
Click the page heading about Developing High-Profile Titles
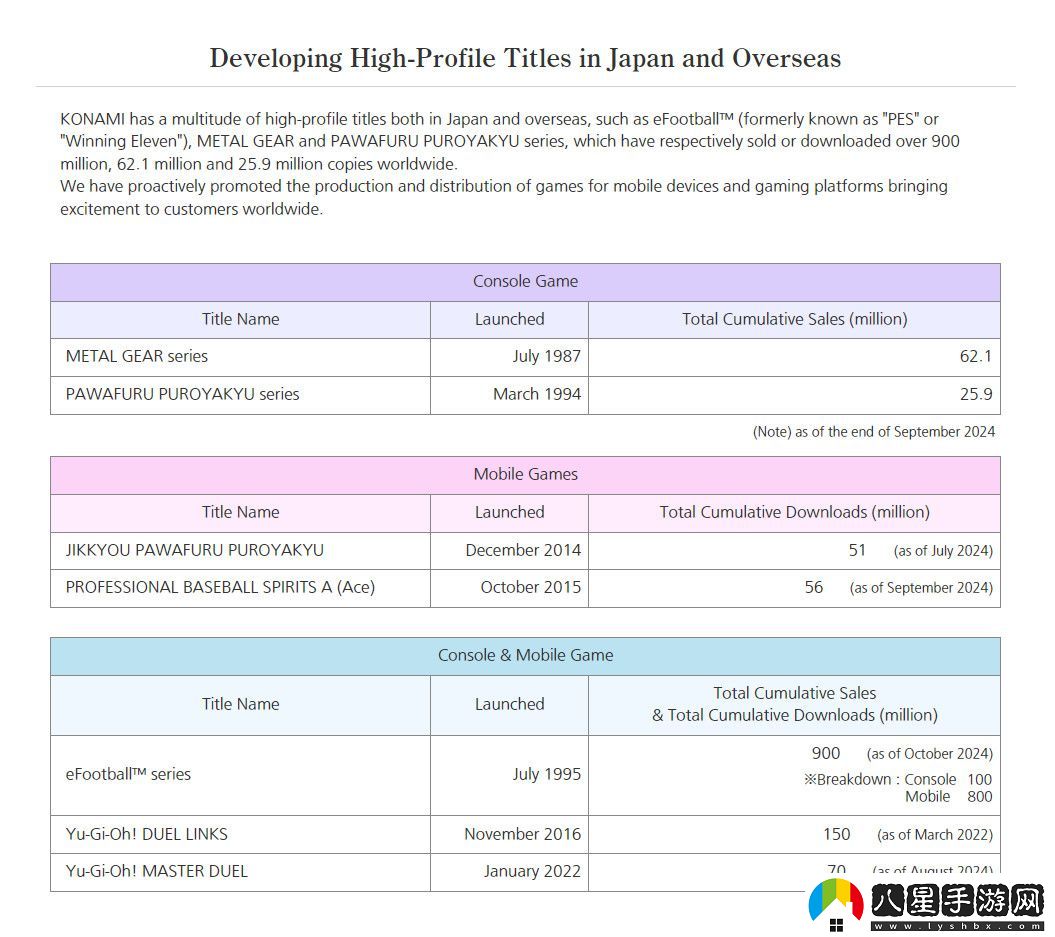(x=525, y=58)
